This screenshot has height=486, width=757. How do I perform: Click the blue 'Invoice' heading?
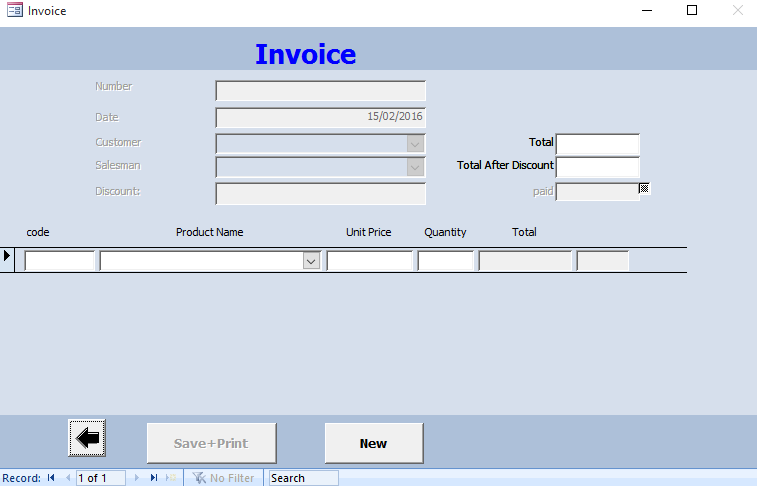pos(306,54)
